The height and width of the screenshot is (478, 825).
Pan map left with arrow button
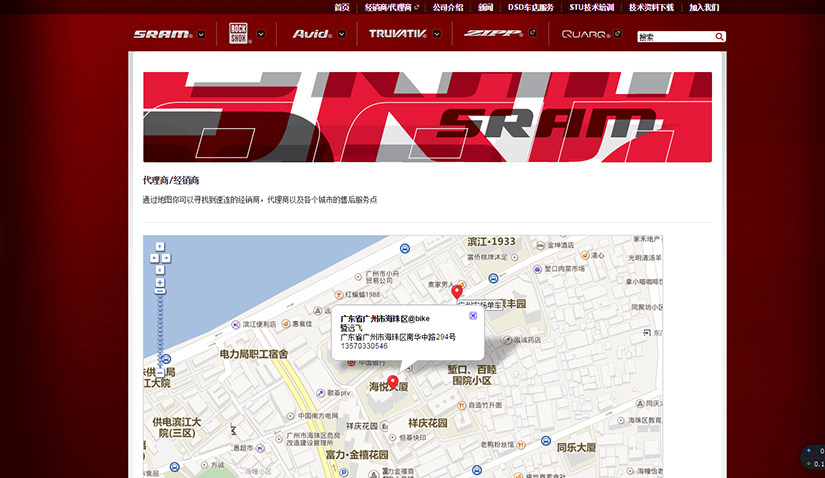pyautogui.click(x=154, y=258)
